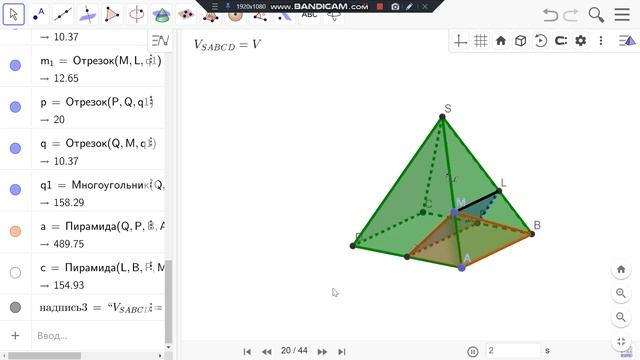Select the Intersect Two Surfaces tool
The image size is (640, 360).
[x=161, y=15]
